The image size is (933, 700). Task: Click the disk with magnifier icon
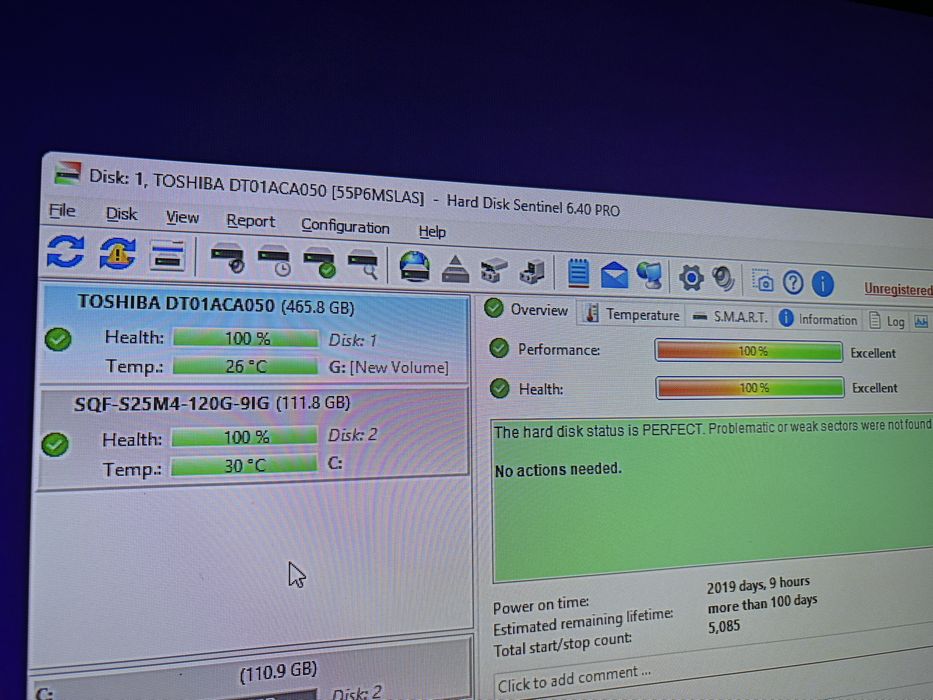tap(363, 265)
